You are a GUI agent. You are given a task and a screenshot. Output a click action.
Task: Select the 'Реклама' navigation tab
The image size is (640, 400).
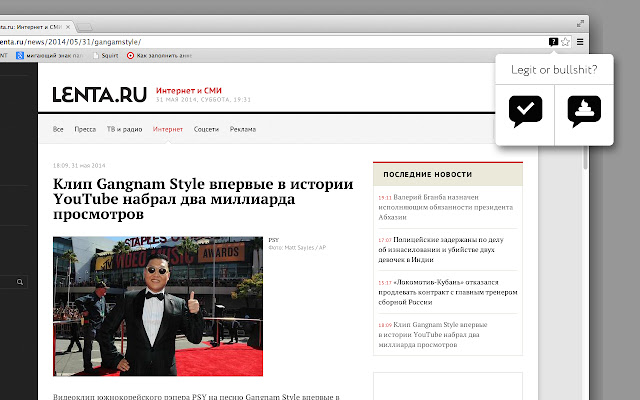click(243, 129)
